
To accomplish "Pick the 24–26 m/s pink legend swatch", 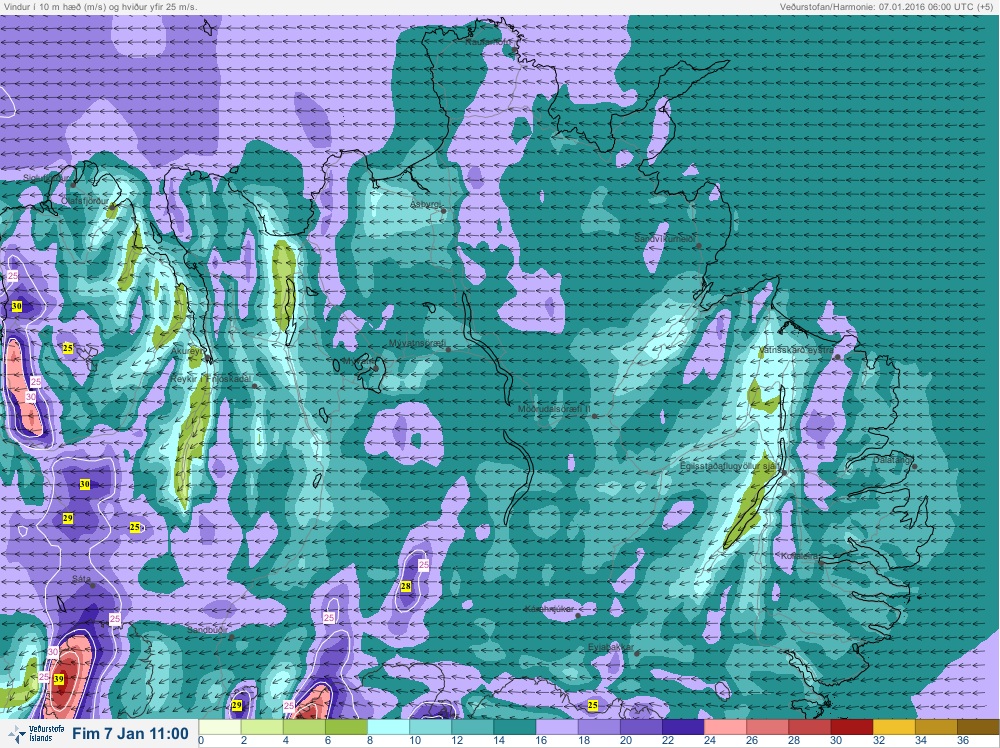I will (725, 727).
